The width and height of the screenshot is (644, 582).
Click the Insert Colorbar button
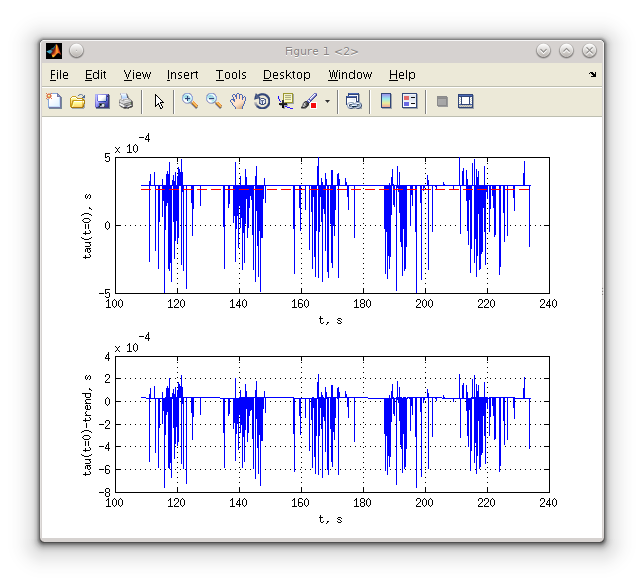[x=386, y=101]
